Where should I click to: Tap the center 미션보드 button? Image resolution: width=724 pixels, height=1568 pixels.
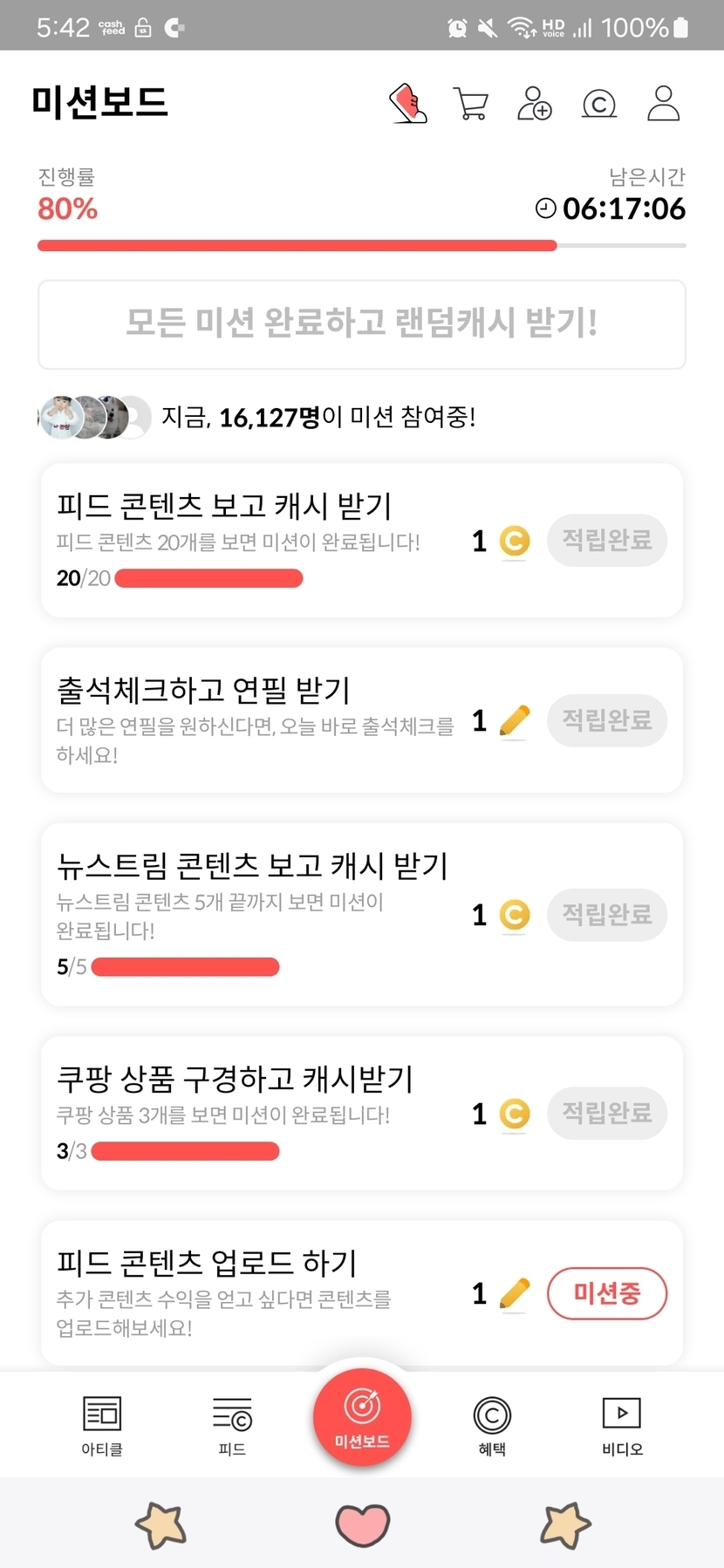[362, 1417]
